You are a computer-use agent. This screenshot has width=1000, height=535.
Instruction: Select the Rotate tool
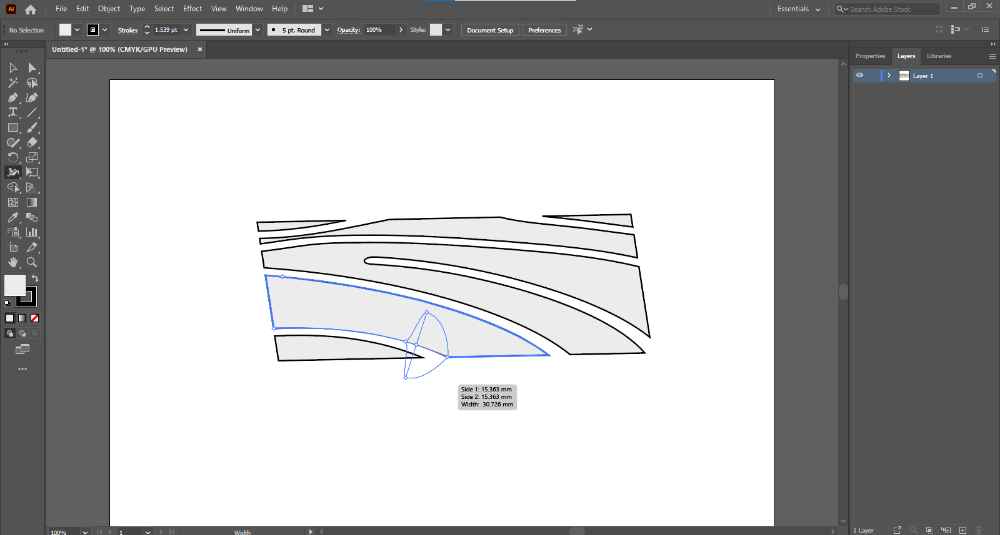point(13,158)
